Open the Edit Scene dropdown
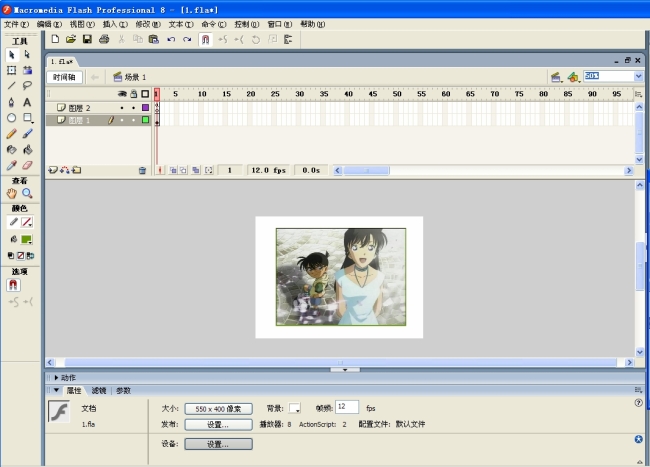 click(556, 77)
